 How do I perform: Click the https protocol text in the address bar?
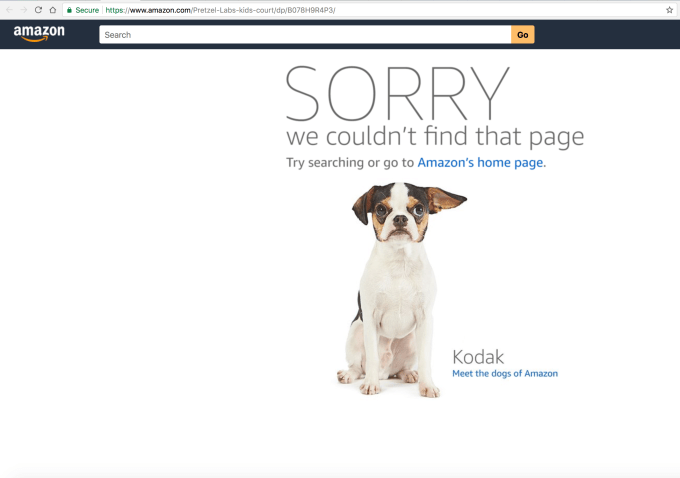pyautogui.click(x=114, y=10)
